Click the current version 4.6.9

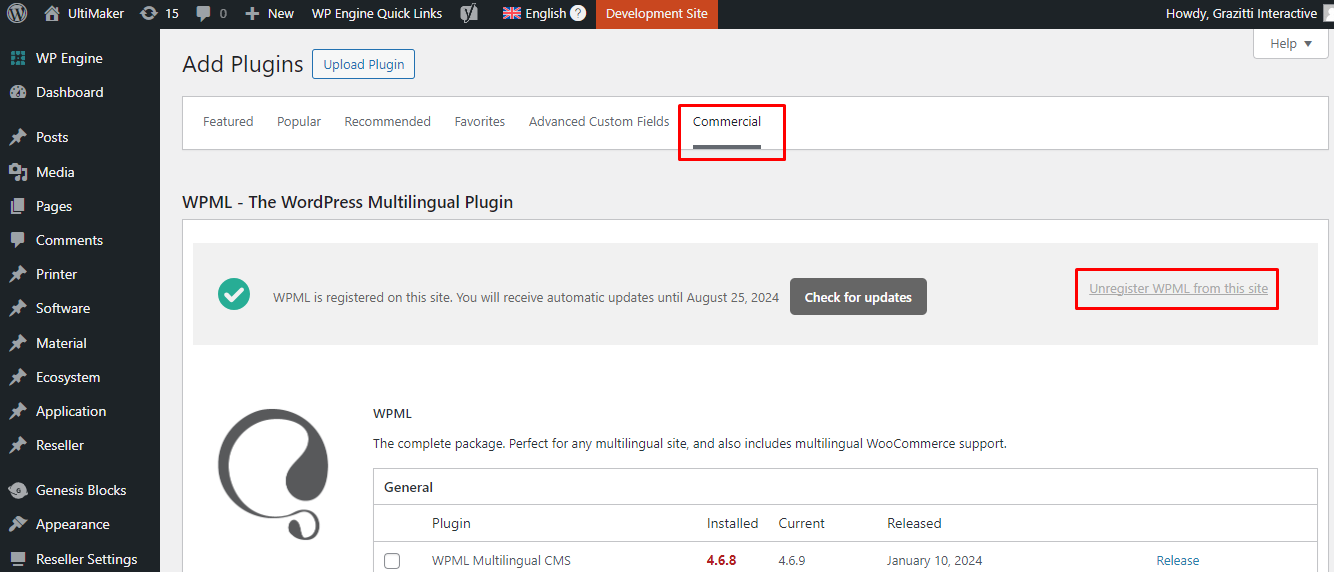click(x=794, y=561)
